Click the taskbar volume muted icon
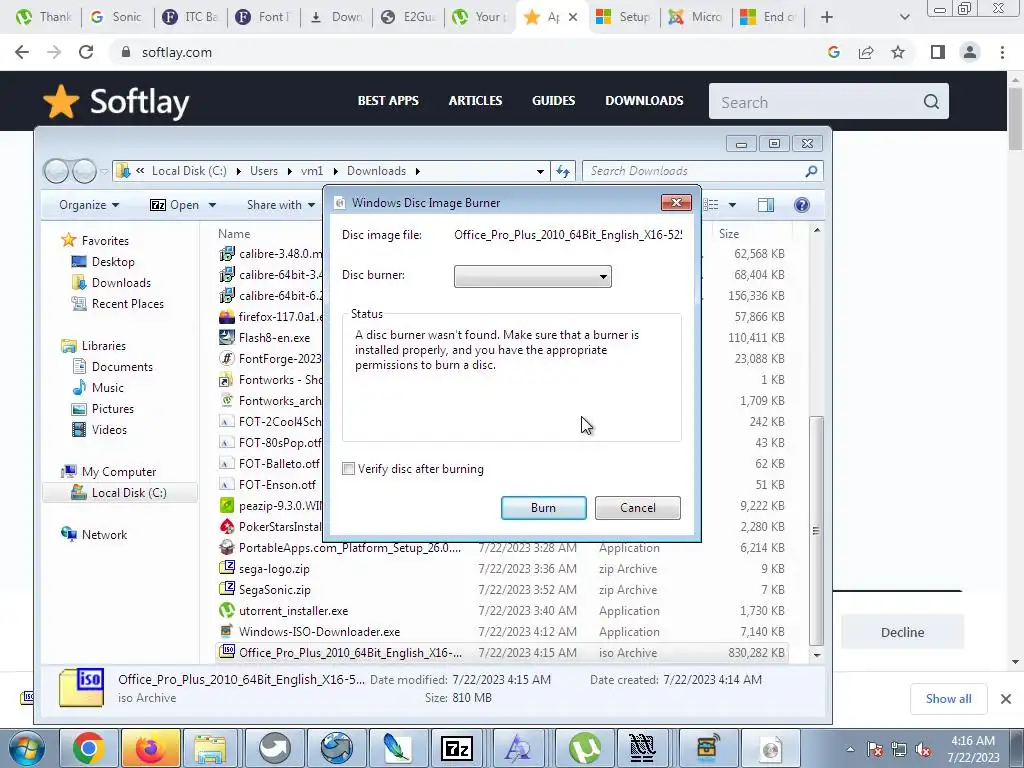The height and width of the screenshot is (768, 1024). tap(923, 750)
